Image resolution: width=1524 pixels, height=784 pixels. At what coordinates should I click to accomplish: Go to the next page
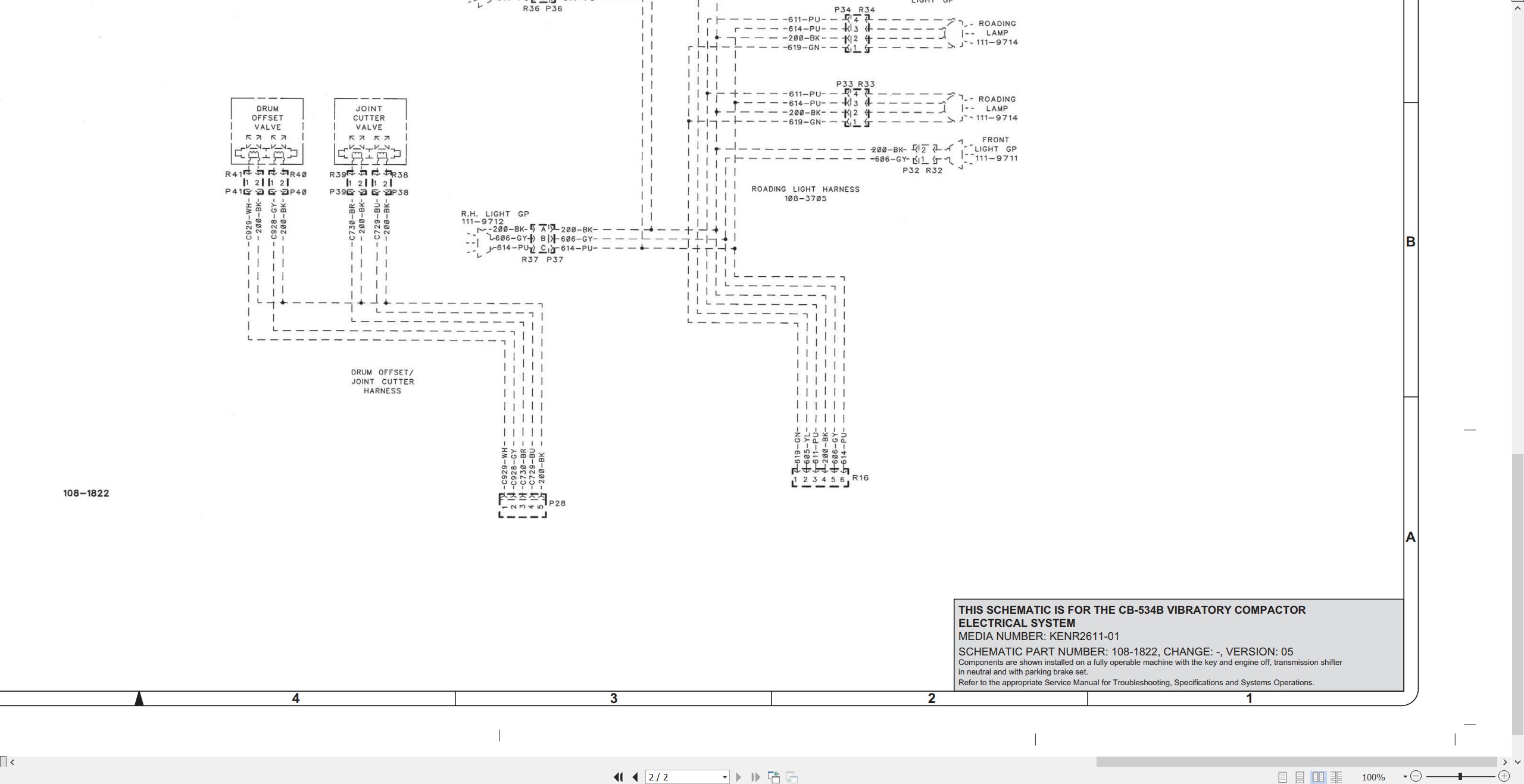coord(739,777)
